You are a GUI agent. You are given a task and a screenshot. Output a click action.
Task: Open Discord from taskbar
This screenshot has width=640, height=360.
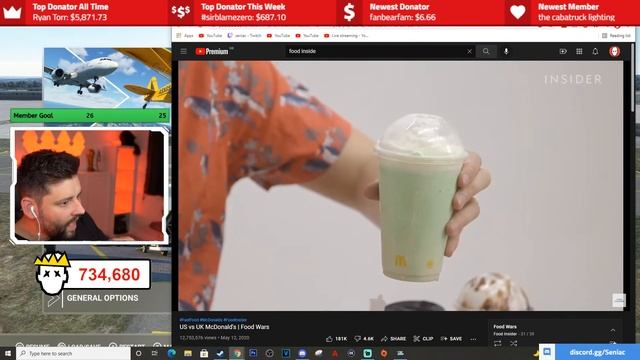coord(302,353)
